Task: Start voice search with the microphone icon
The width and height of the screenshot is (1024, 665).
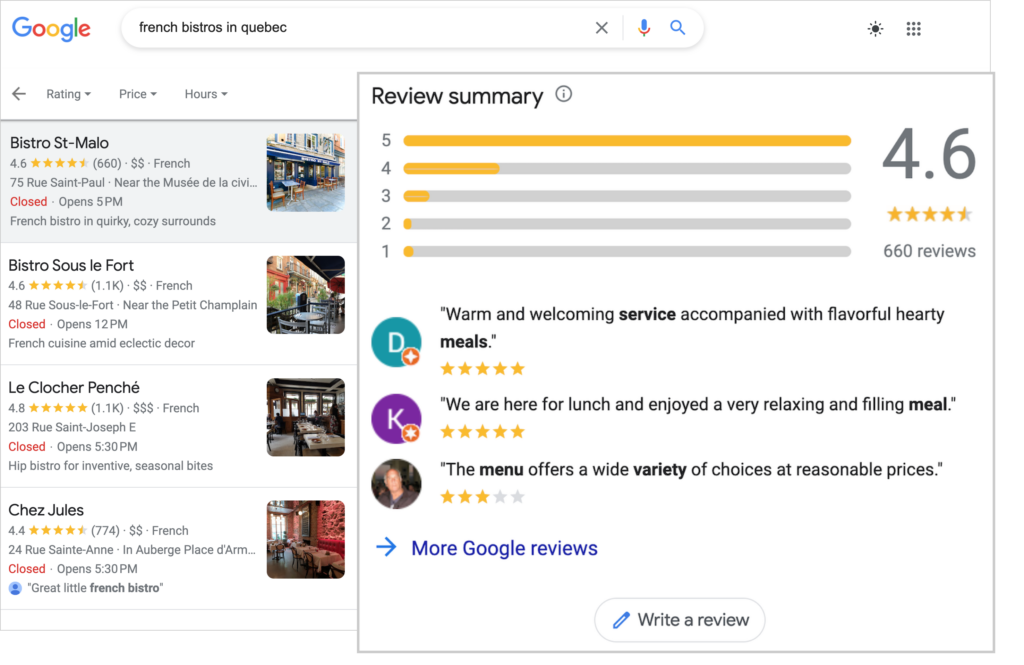Action: tap(644, 27)
